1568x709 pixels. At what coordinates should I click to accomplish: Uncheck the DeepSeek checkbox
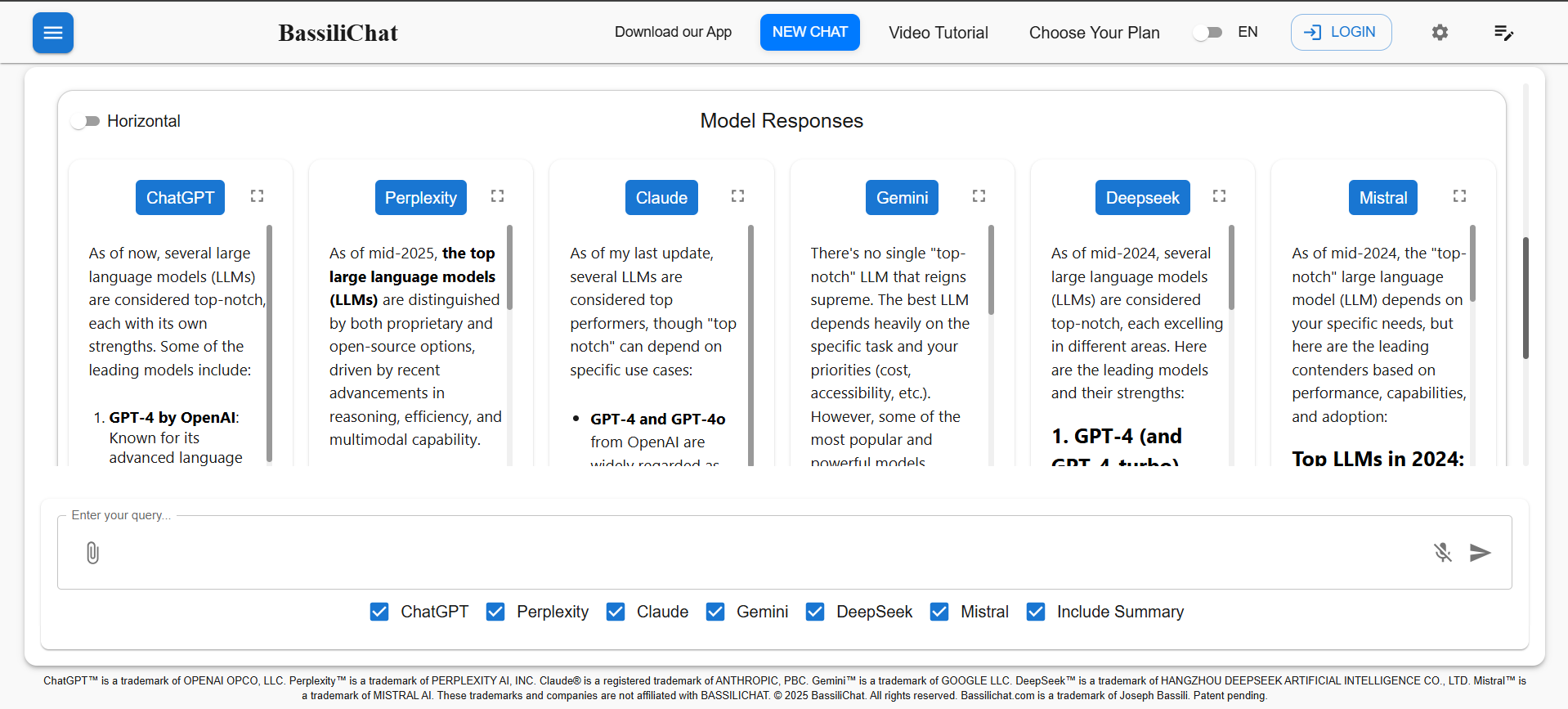[x=815, y=612]
